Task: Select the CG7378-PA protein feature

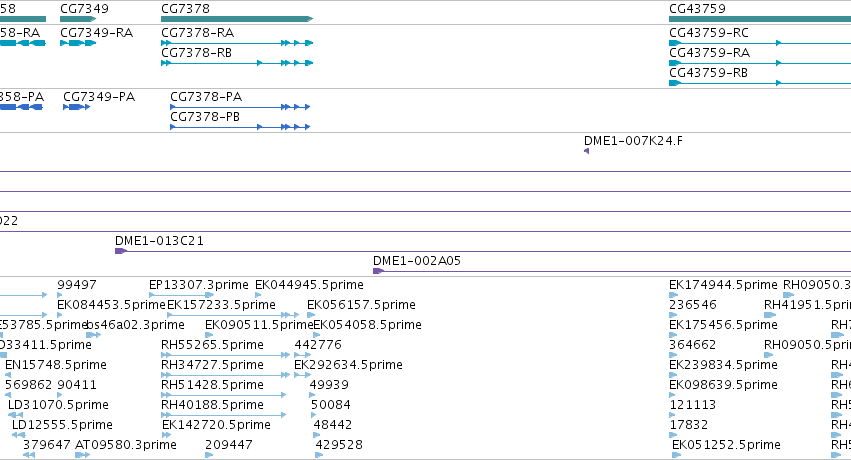Action: (x=240, y=107)
